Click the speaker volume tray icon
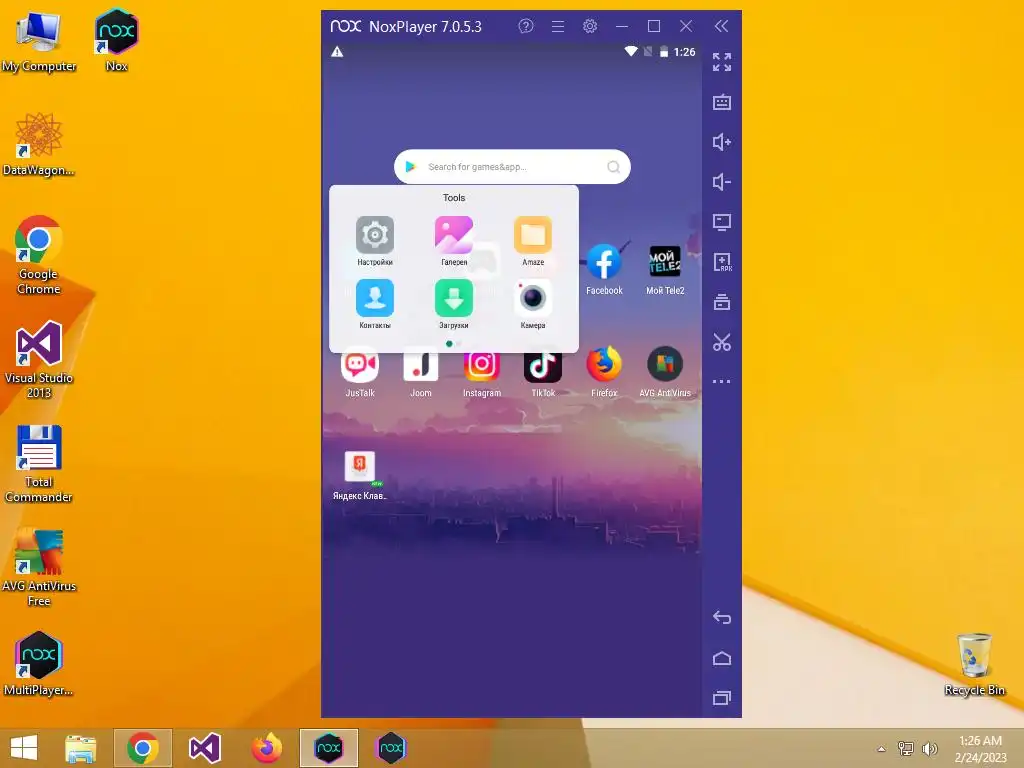The height and width of the screenshot is (768, 1024). click(x=929, y=749)
